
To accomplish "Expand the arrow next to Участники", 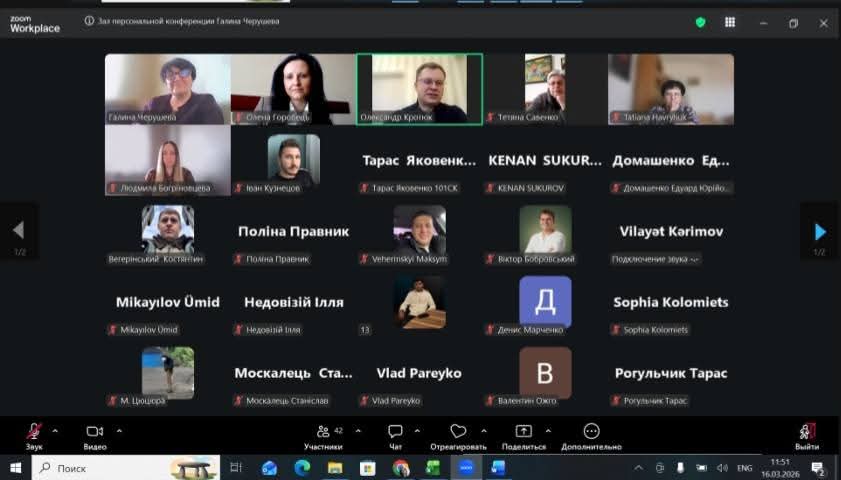I will (357, 431).
